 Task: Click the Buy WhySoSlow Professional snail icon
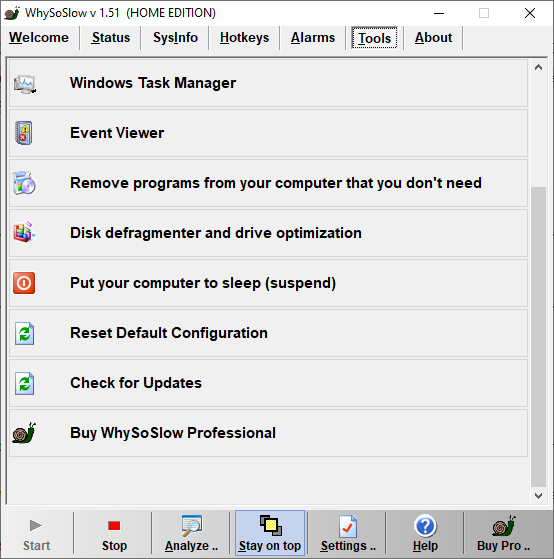tap(24, 433)
